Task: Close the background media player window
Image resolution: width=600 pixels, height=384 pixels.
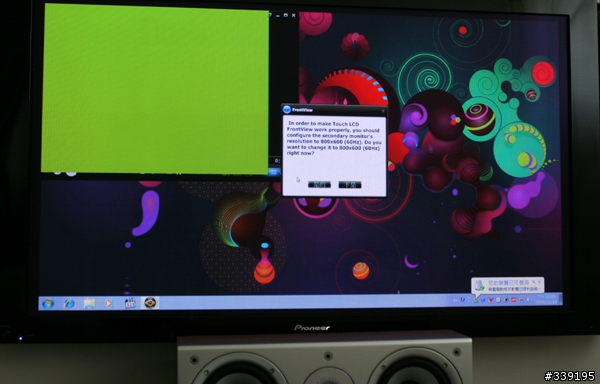Action: tap(293, 15)
